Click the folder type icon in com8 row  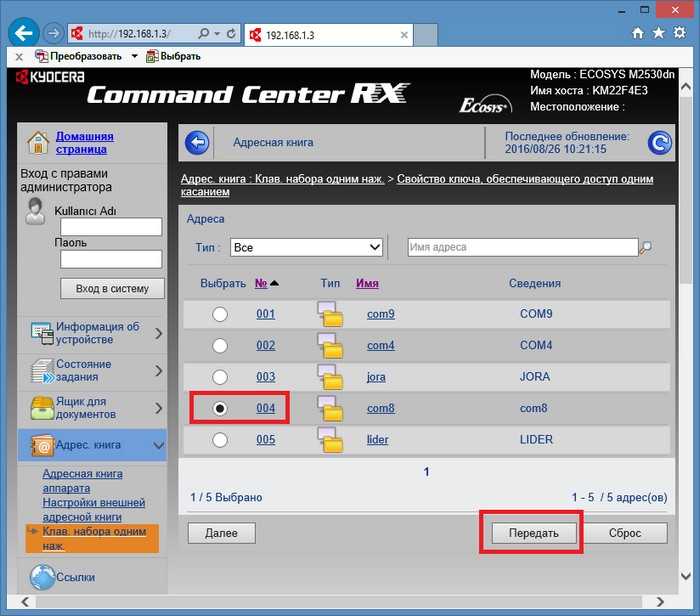330,408
